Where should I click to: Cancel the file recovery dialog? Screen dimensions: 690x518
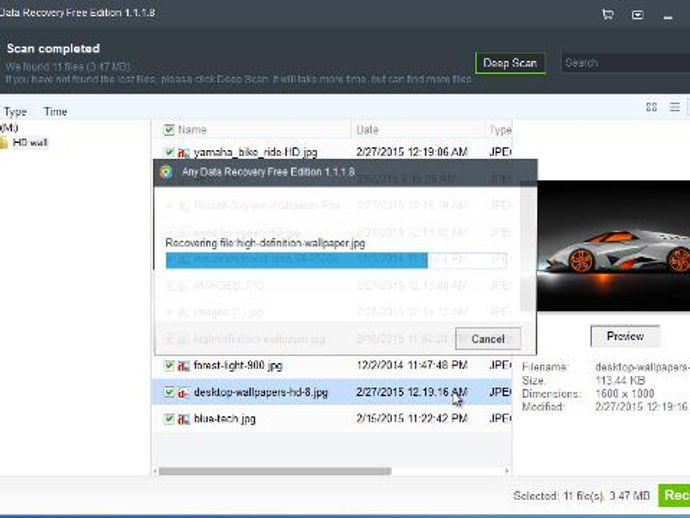[488, 339]
